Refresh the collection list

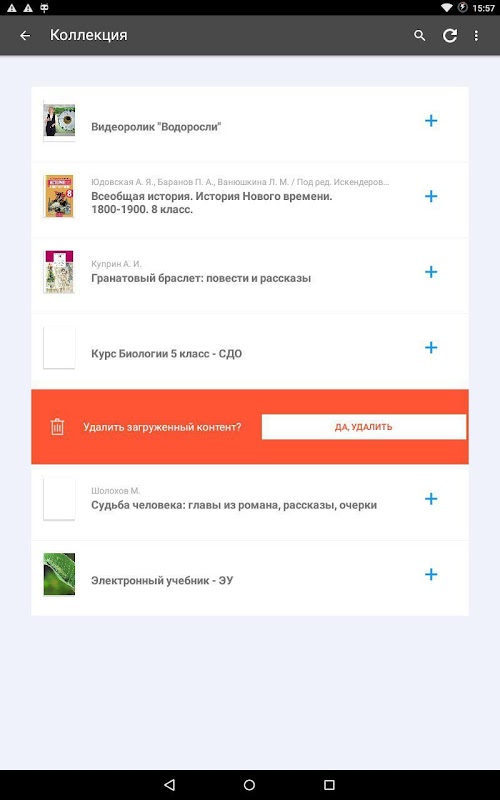click(449, 35)
